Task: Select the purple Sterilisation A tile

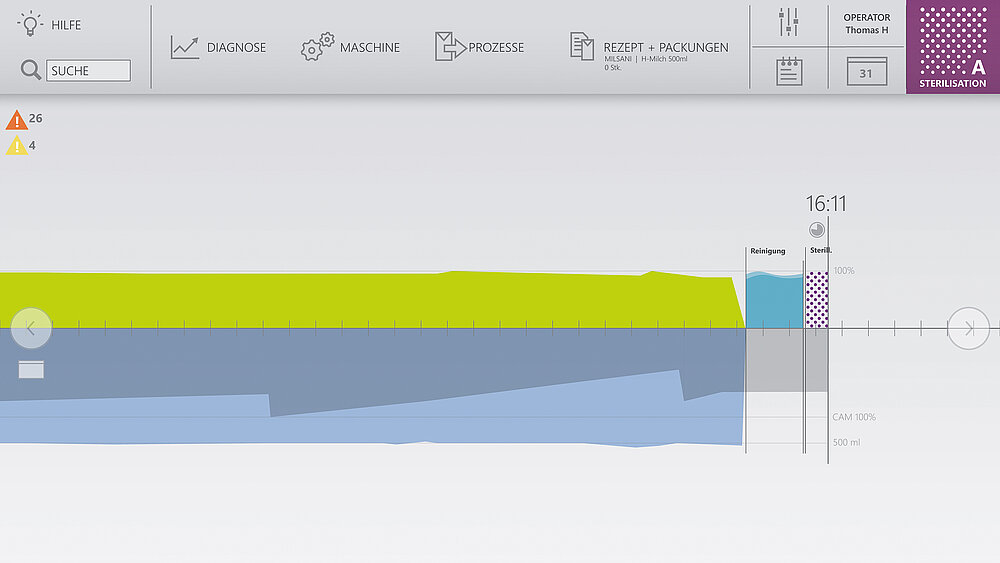Action: click(x=953, y=47)
